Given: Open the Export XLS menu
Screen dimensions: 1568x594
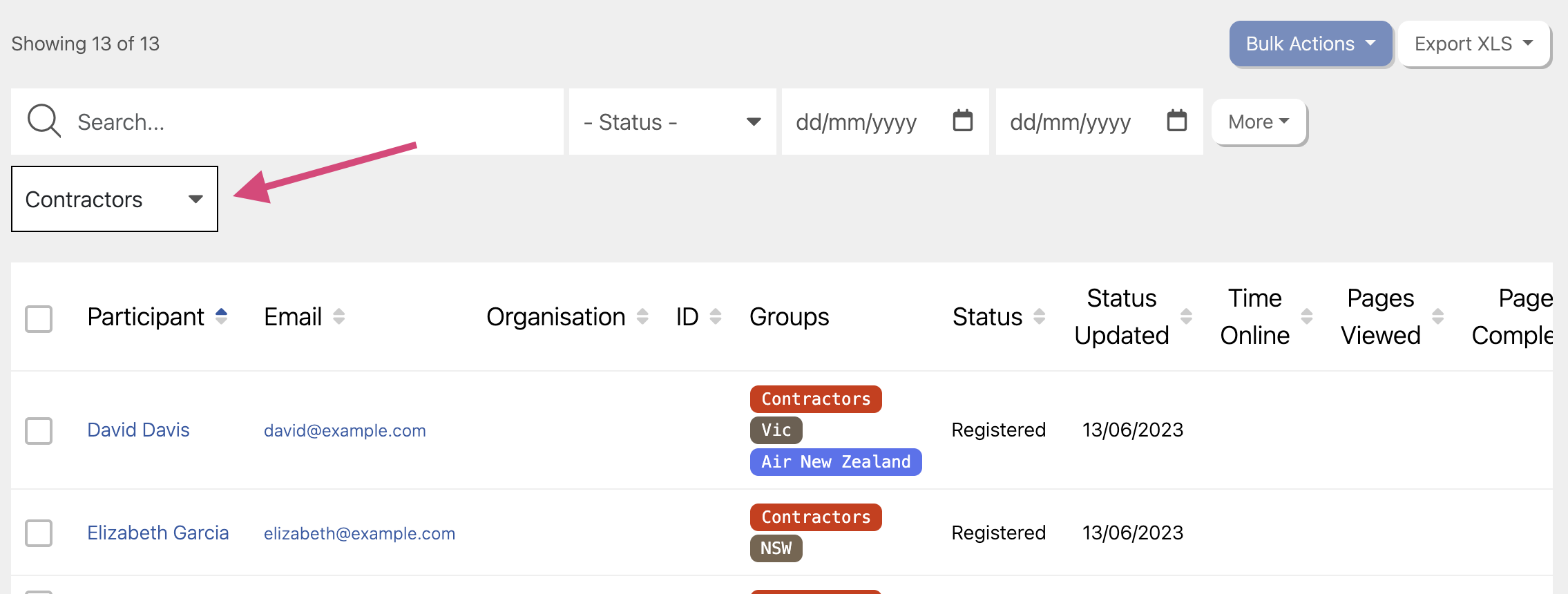Looking at the screenshot, I should coord(1473,44).
